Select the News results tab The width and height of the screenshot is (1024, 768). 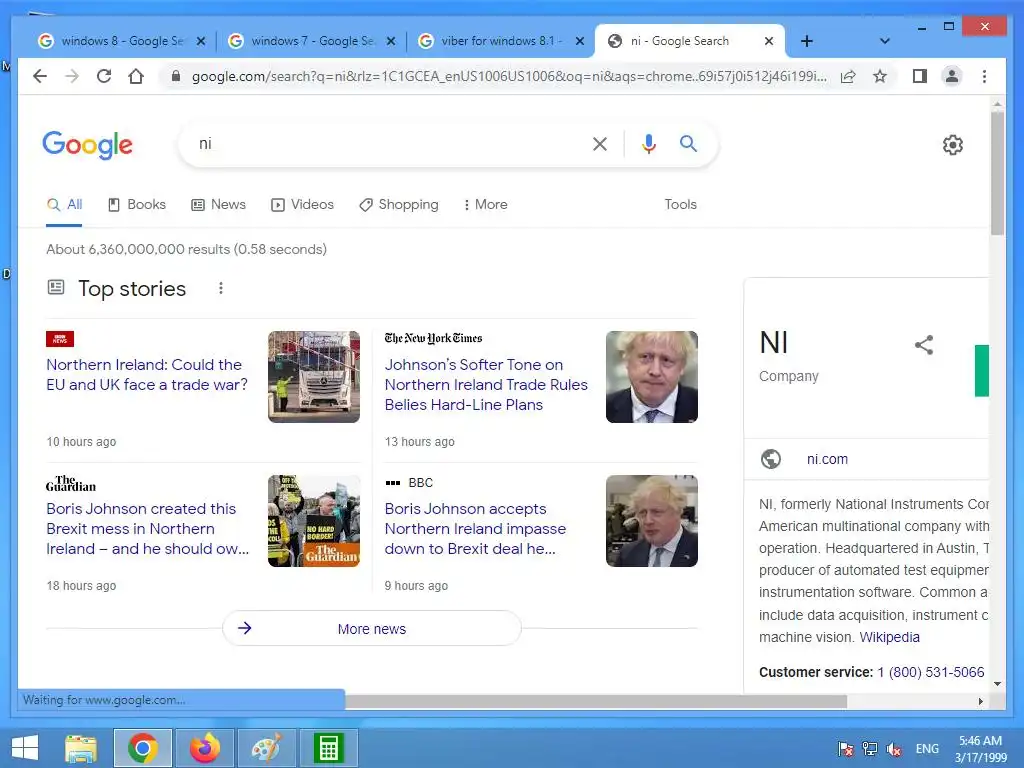218,204
